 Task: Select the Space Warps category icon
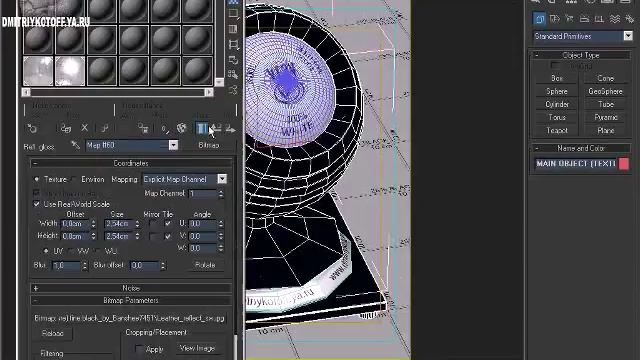coord(615,18)
